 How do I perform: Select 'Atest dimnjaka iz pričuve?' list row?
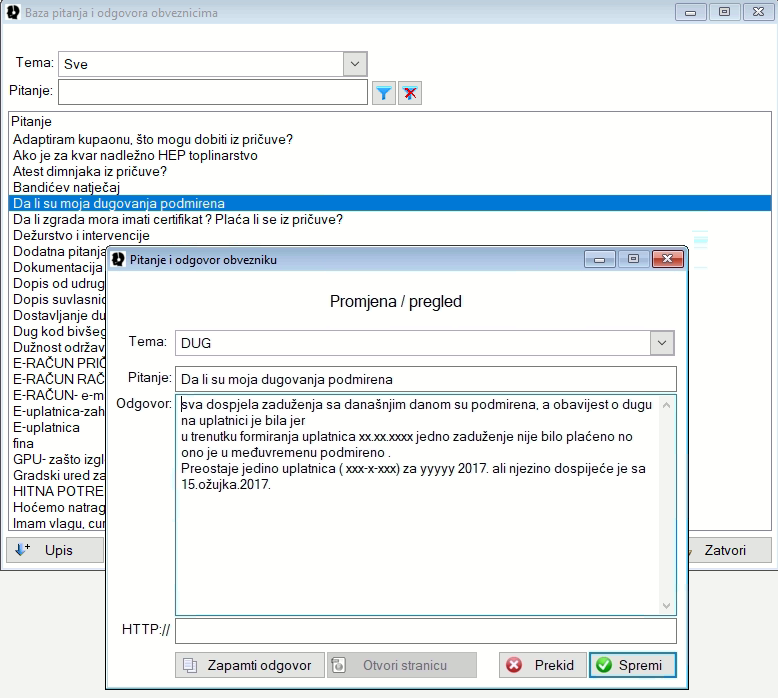click(x=90, y=171)
